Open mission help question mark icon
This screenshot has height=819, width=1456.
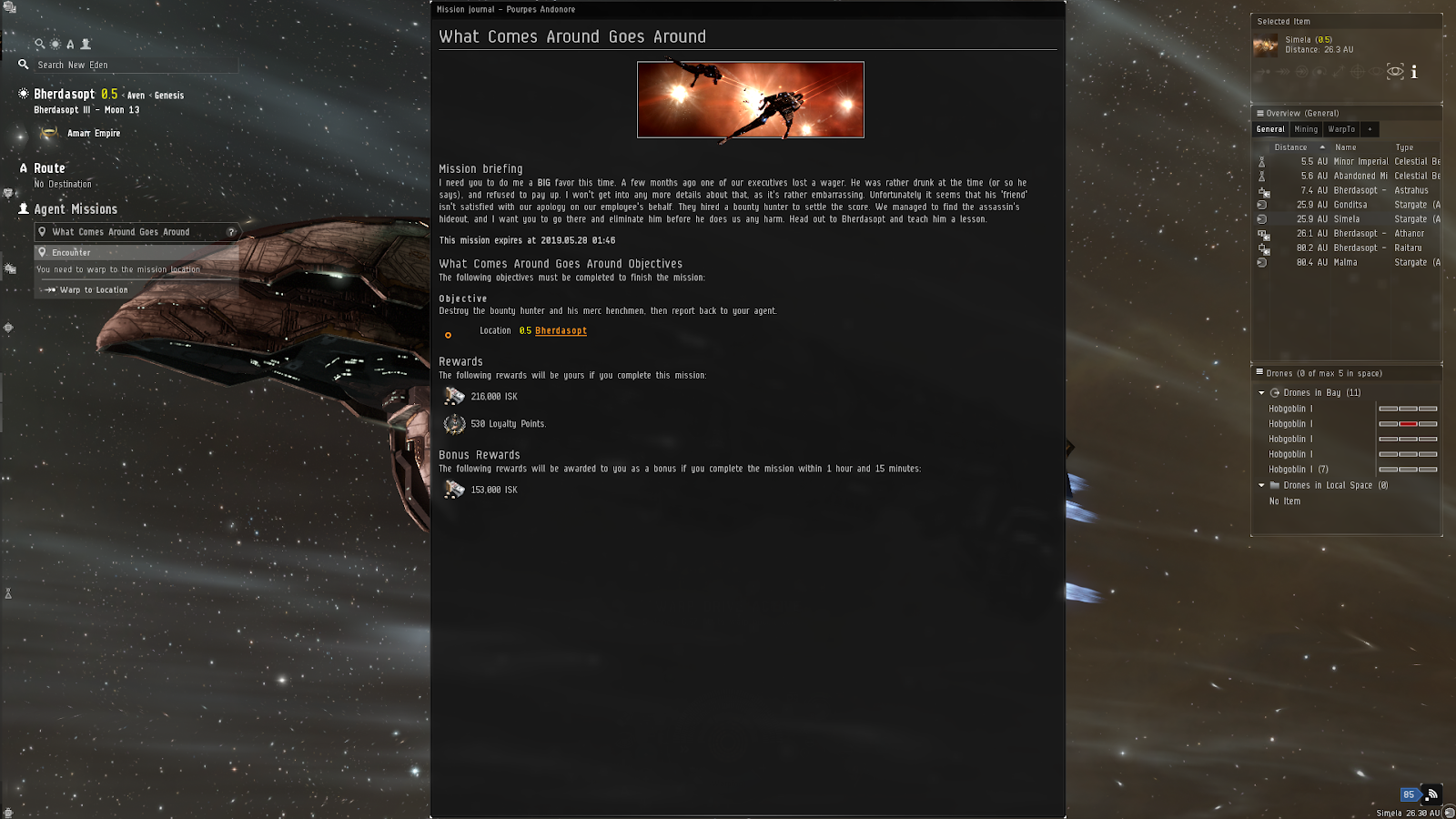click(231, 232)
